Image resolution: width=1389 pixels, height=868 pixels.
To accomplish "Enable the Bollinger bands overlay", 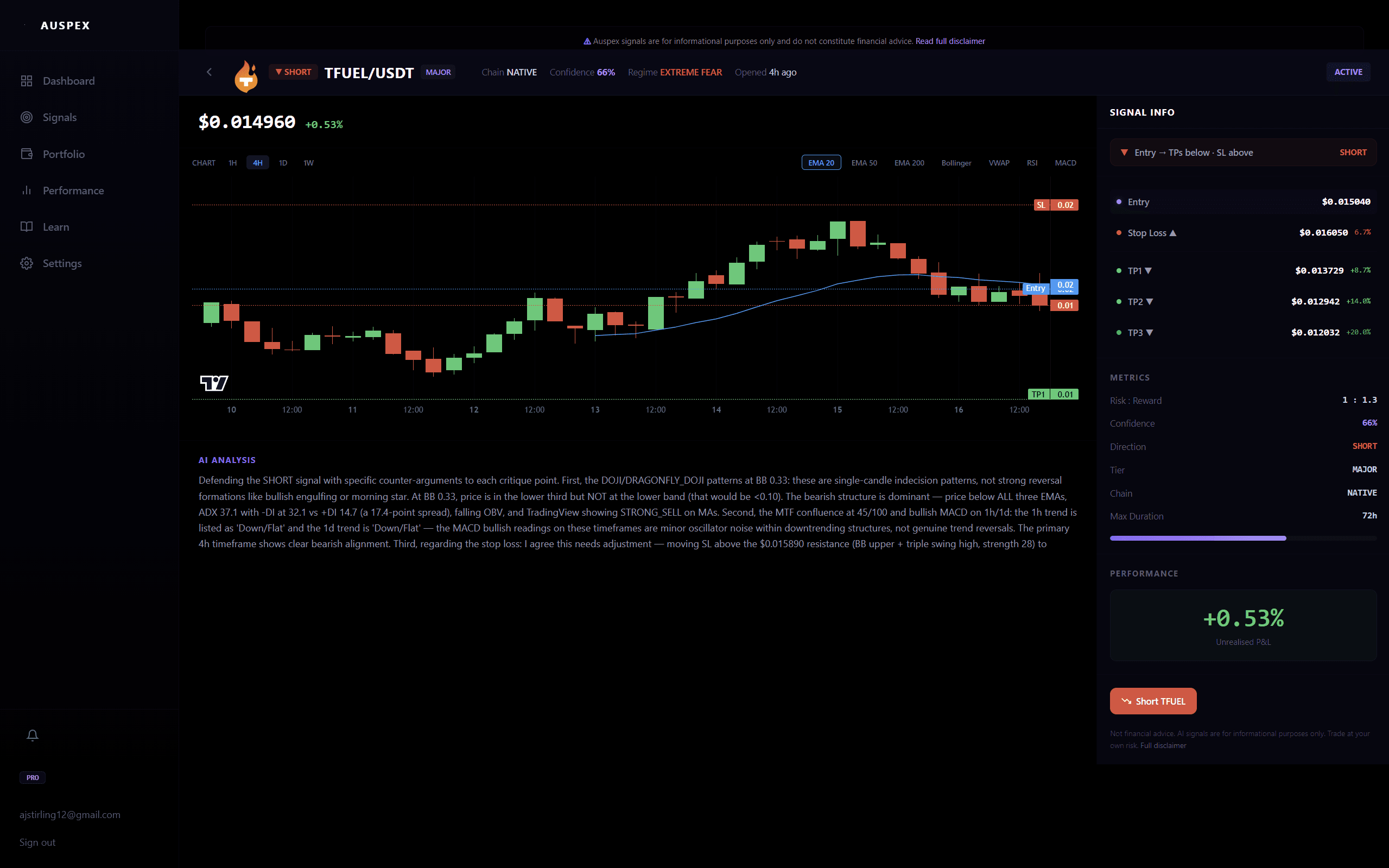I will 956,162.
